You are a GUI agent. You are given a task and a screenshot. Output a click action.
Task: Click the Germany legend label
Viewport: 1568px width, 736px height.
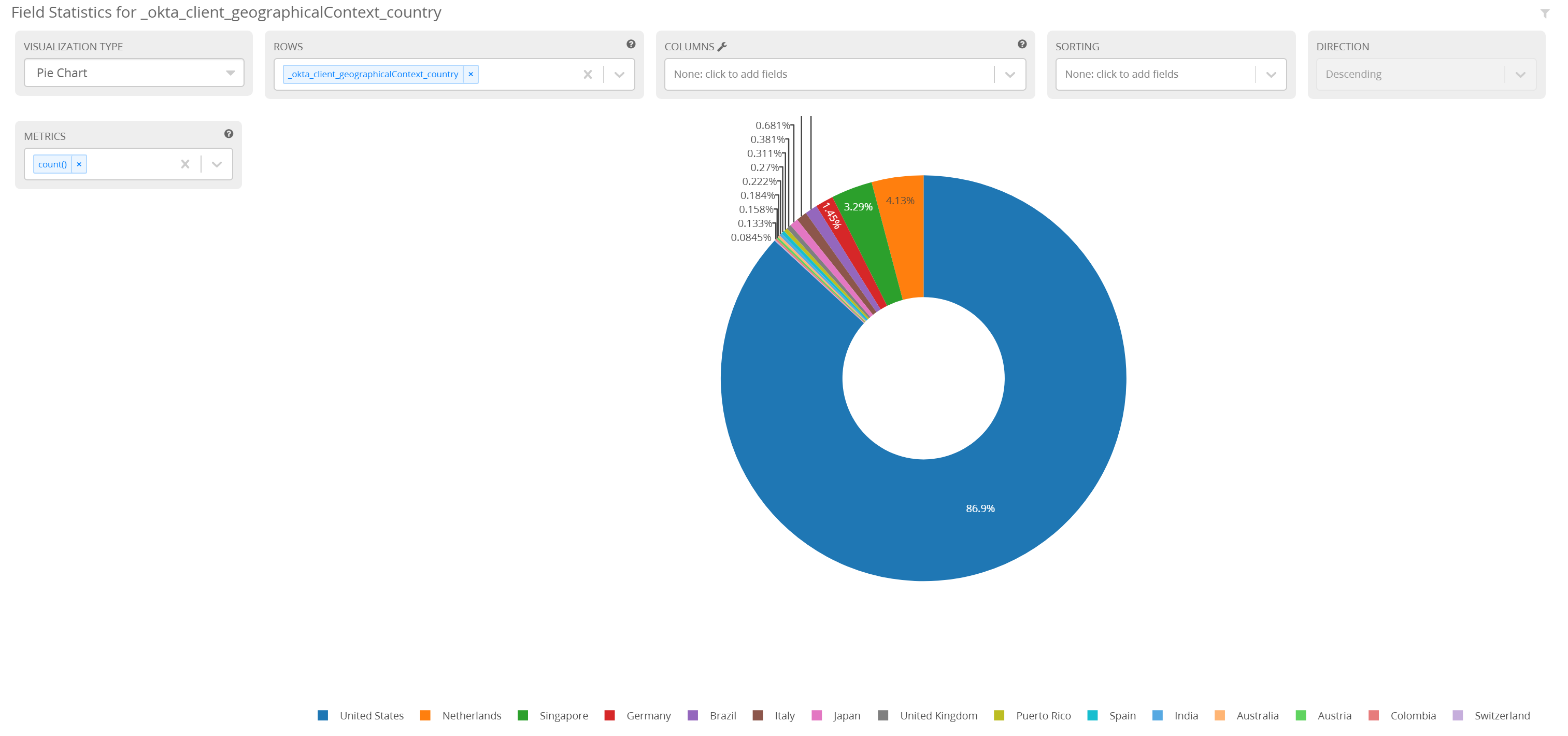(x=648, y=715)
